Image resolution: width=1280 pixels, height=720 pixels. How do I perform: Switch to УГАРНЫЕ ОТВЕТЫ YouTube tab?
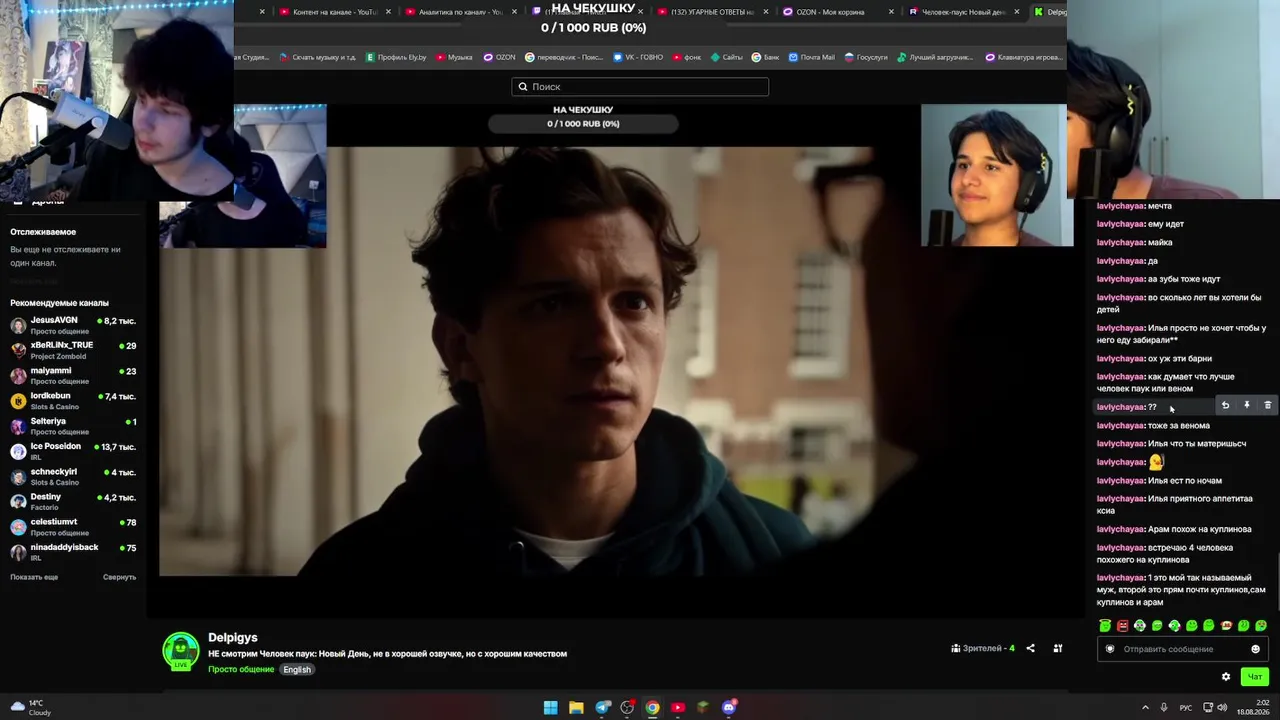[712, 12]
